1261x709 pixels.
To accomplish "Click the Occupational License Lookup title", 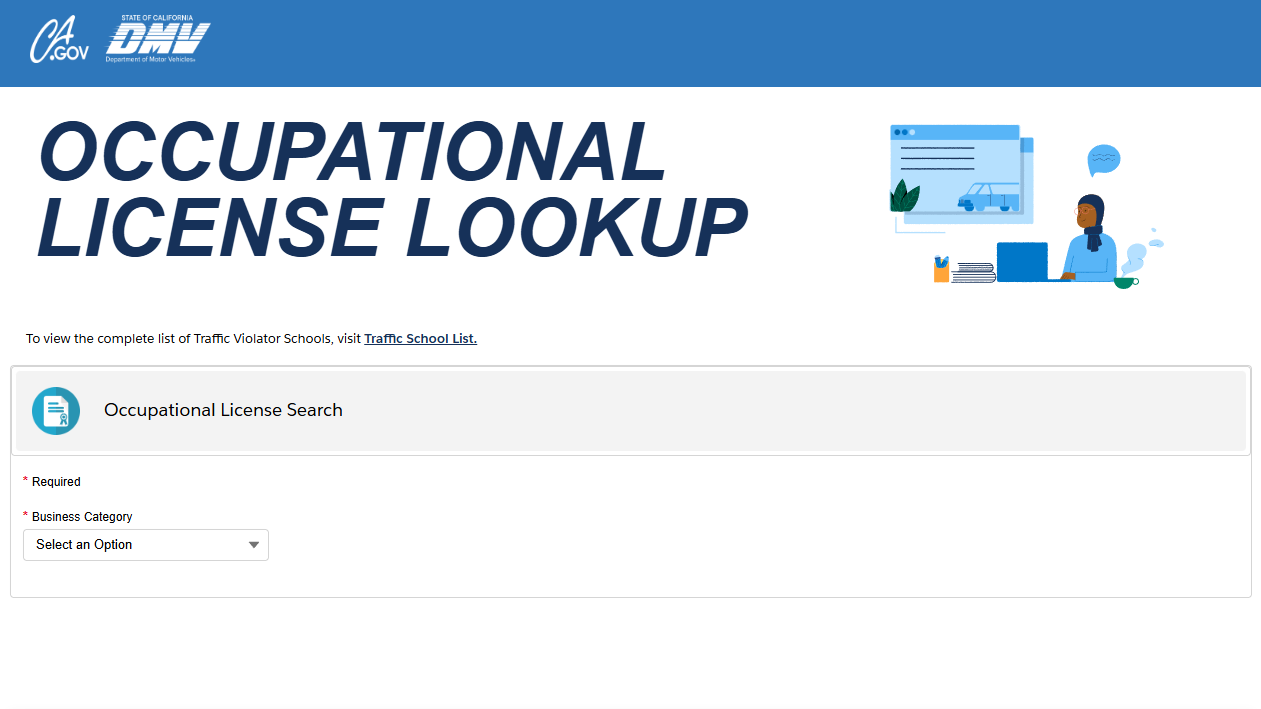I will pos(392,190).
